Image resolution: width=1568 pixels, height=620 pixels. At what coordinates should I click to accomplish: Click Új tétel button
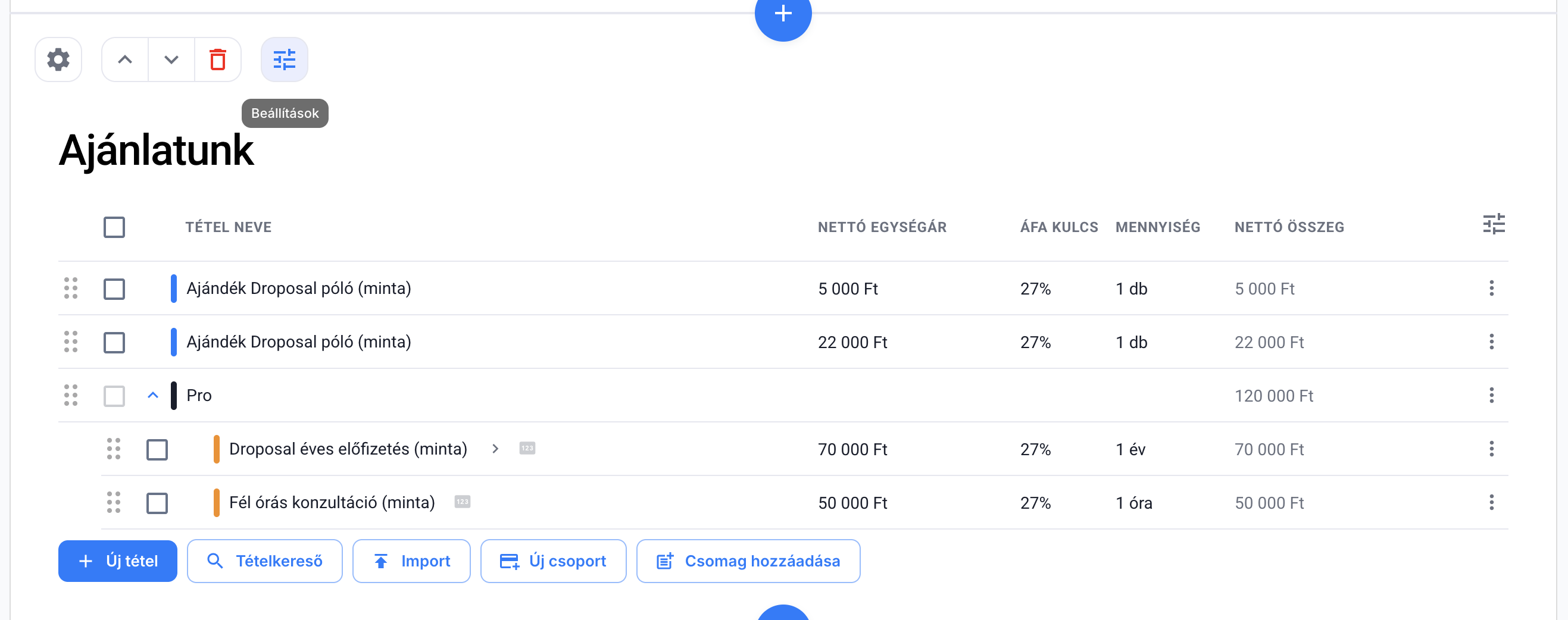(117, 561)
